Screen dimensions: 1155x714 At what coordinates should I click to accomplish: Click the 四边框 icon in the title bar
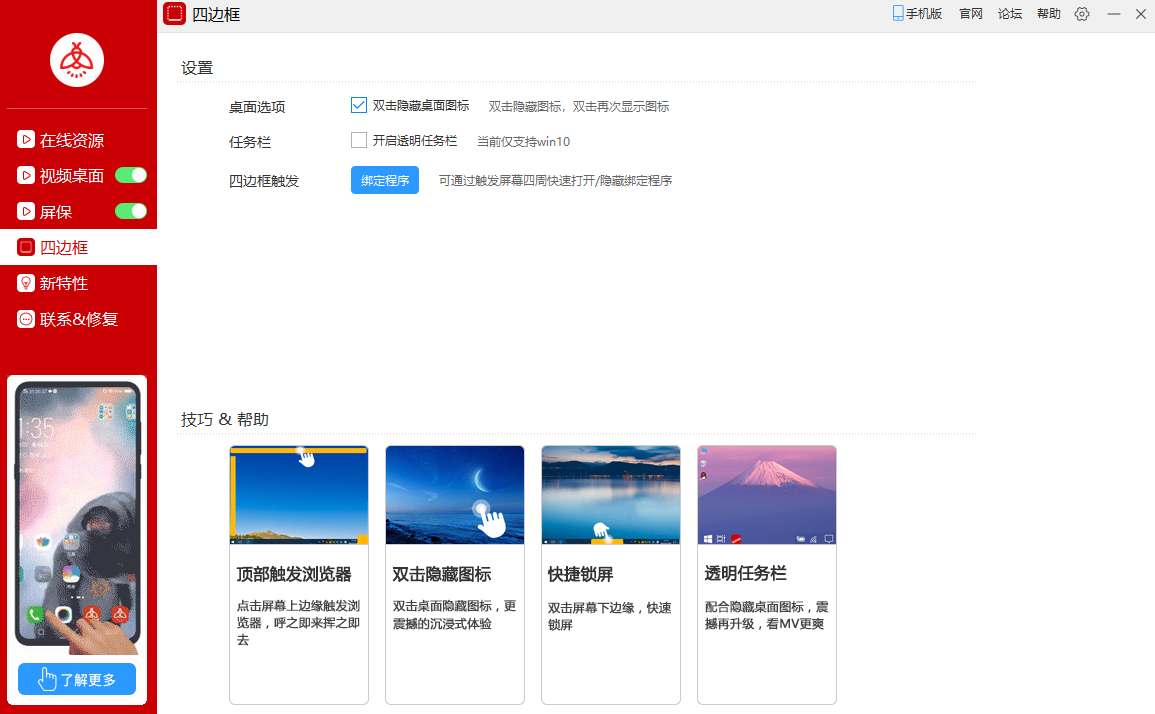[175, 14]
